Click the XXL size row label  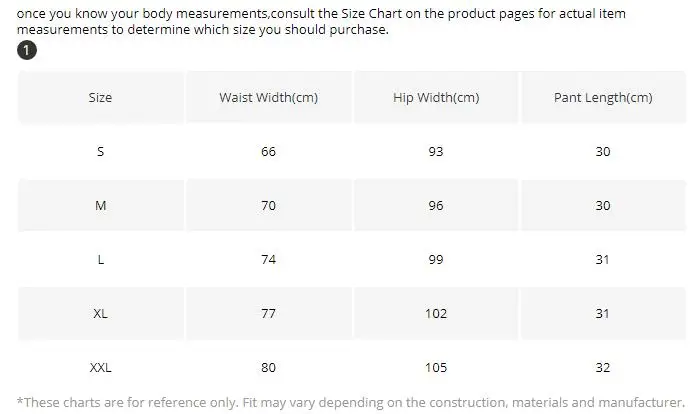101,367
